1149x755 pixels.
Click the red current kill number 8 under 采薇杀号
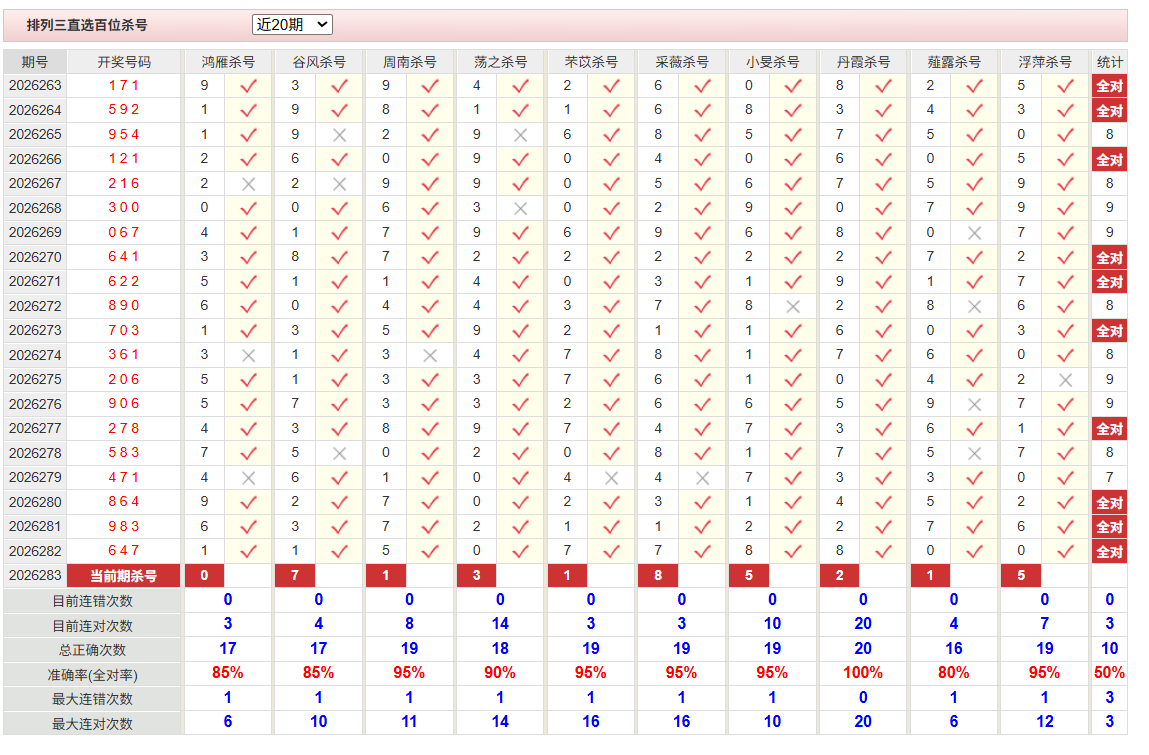658,576
